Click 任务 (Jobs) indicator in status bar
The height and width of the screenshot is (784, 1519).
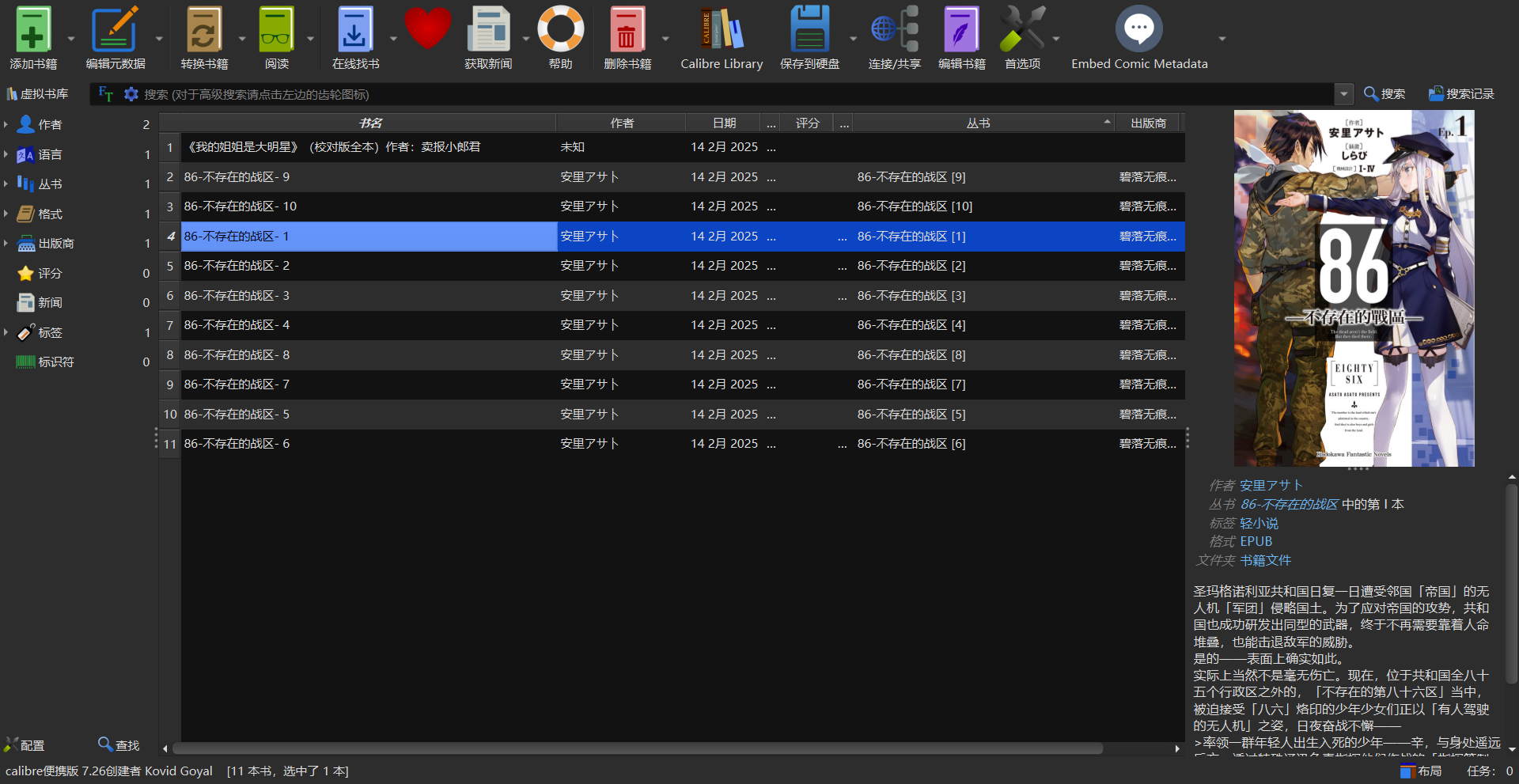pos(1490,771)
